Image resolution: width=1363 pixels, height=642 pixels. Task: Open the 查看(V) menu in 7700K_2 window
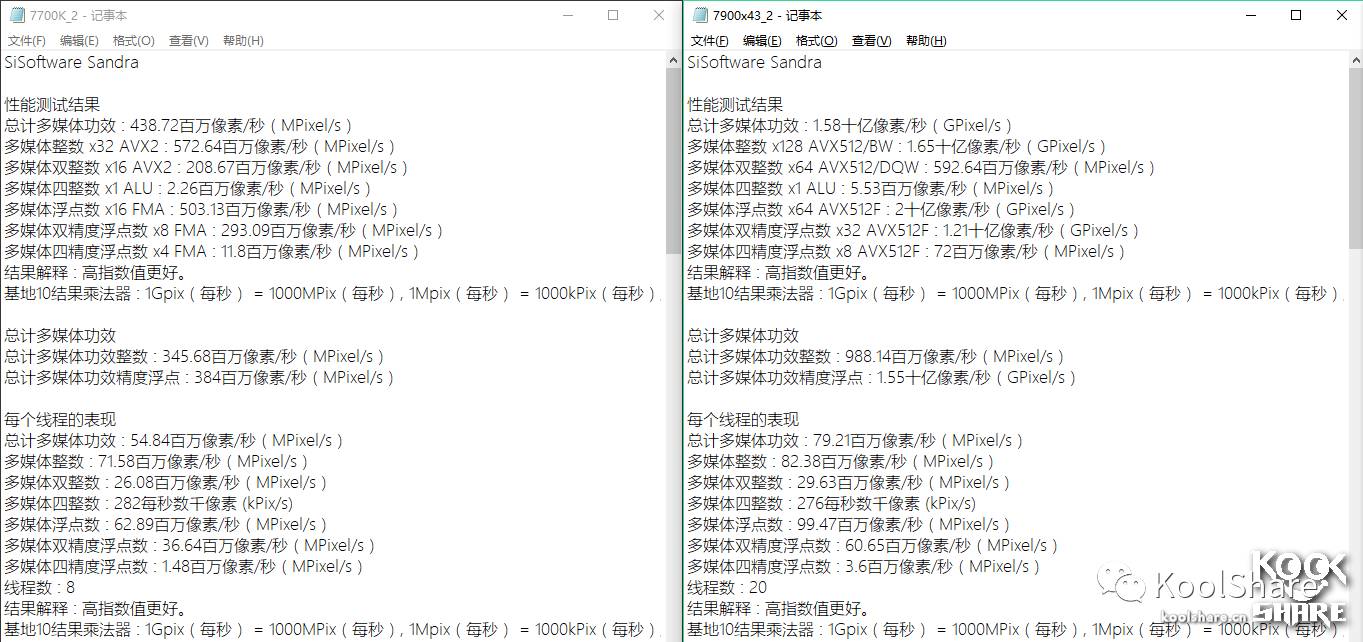point(186,40)
